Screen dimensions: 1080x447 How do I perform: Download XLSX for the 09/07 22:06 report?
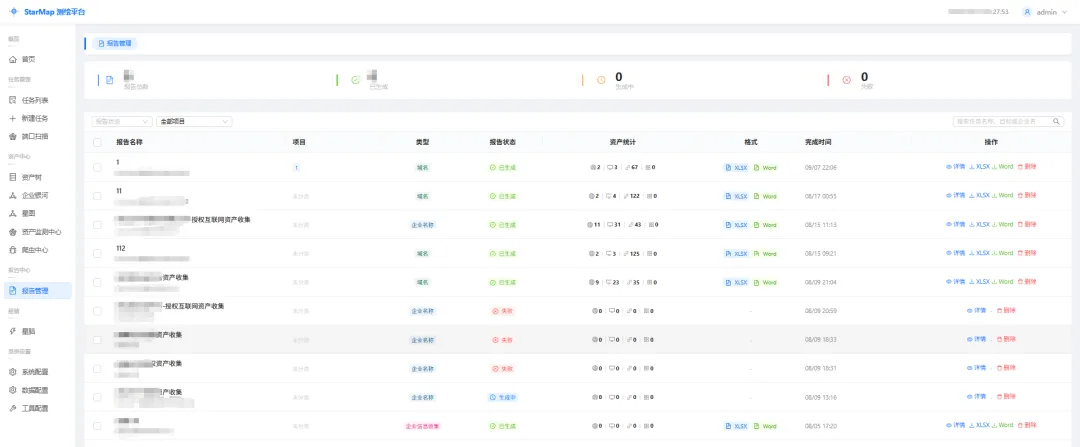coord(979,167)
